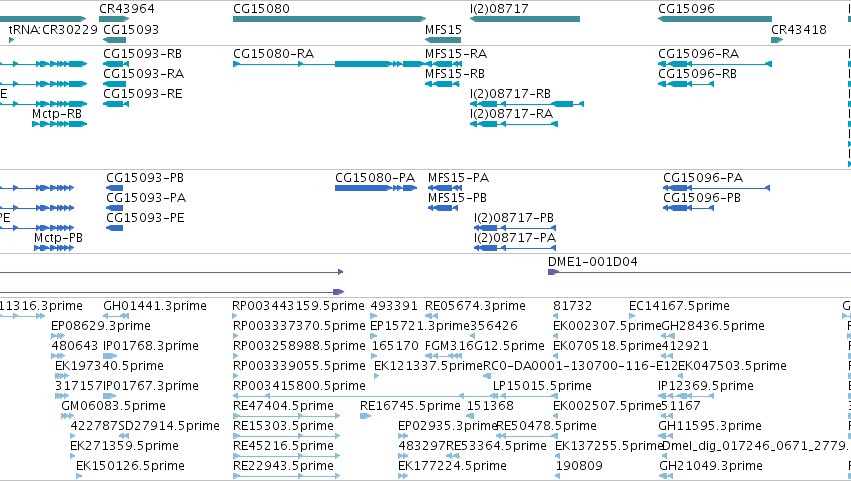
Task: Select transcript CG15093-RE
Action: pyautogui.click(x=116, y=104)
